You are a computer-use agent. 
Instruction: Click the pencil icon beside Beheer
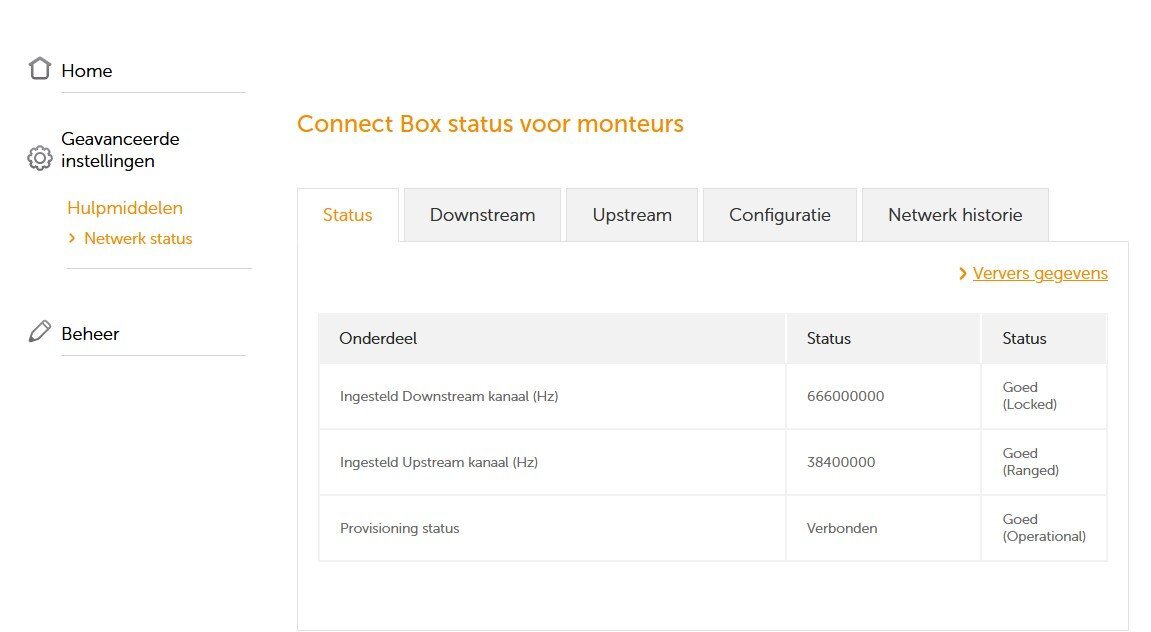point(40,332)
